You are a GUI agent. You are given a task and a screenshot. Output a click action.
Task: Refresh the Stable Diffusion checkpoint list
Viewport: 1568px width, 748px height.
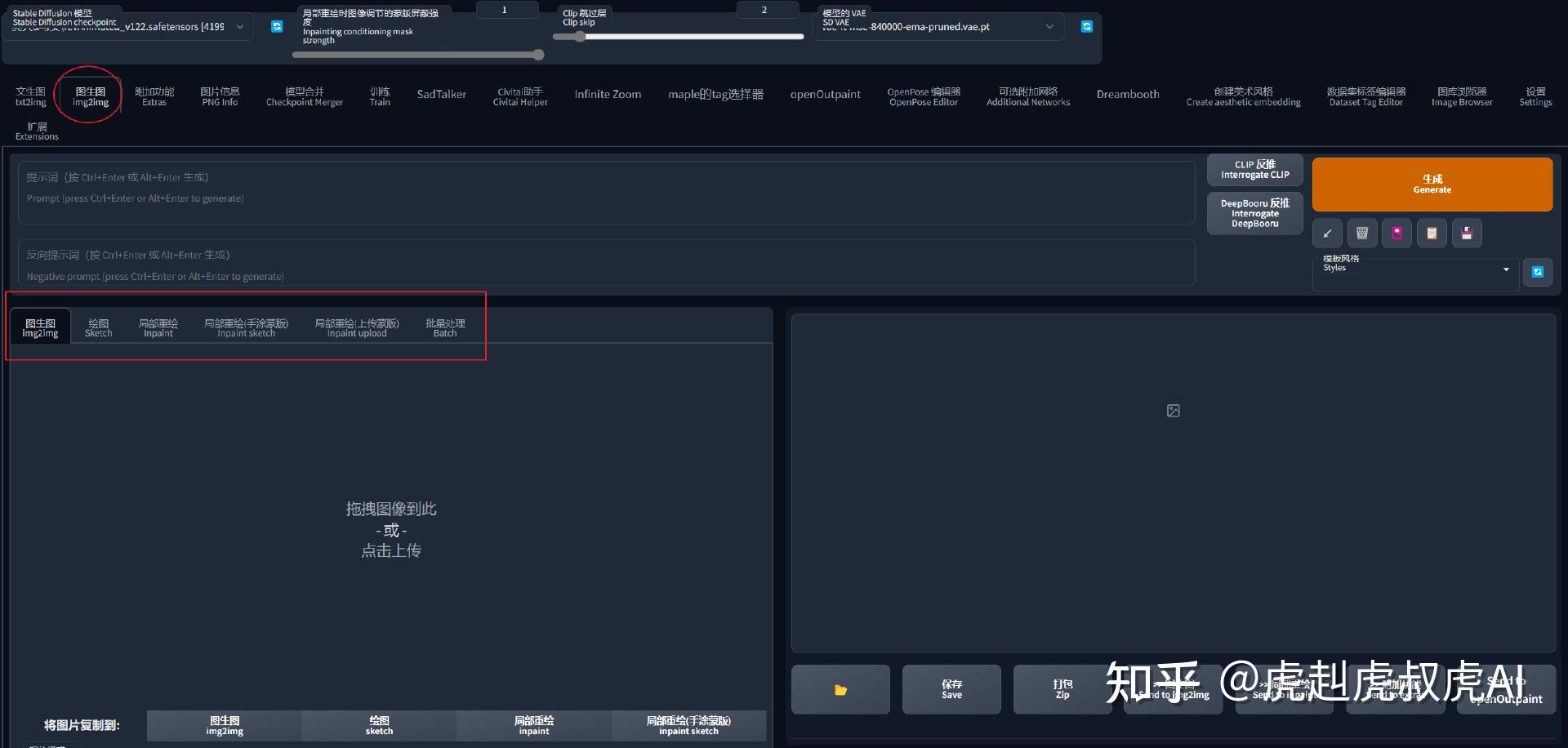tap(277, 26)
